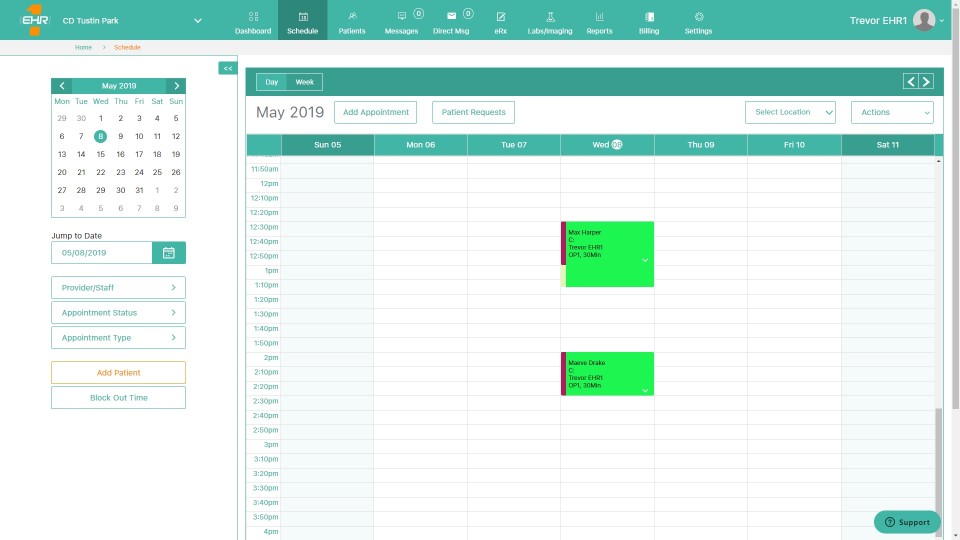Click the 12pm time label

(269, 184)
